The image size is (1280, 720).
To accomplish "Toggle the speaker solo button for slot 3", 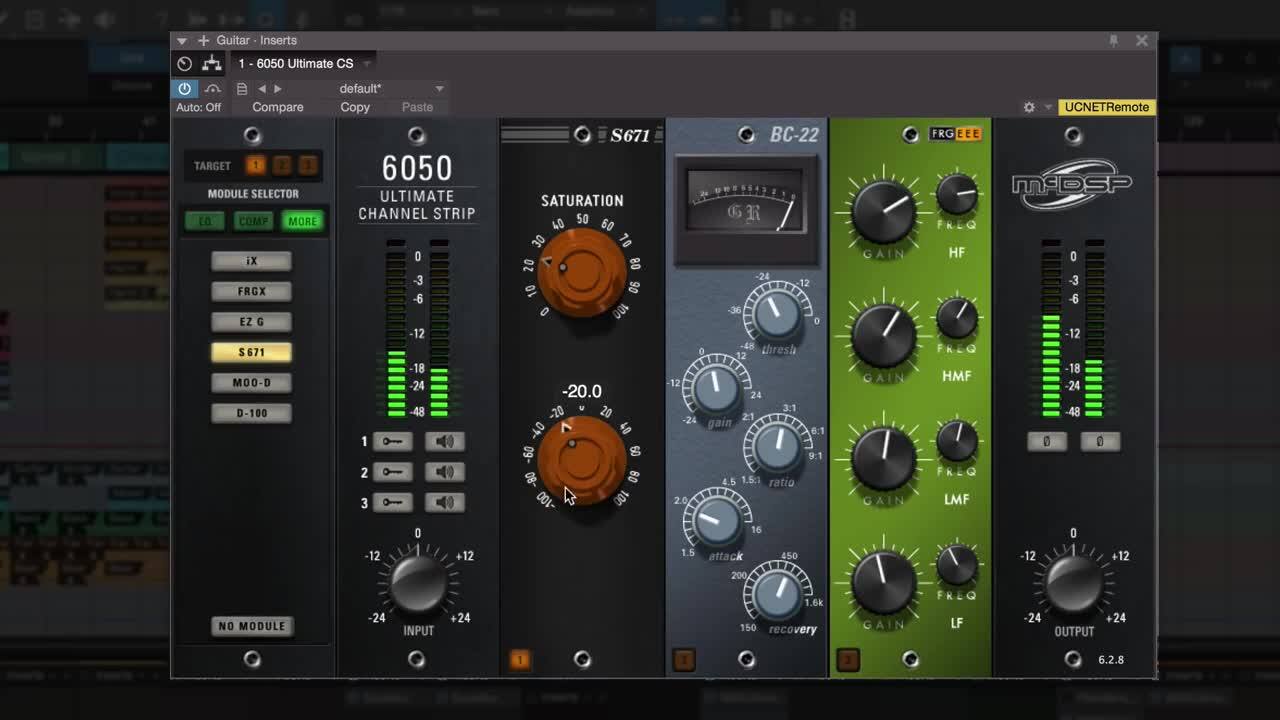I will pyautogui.click(x=444, y=502).
